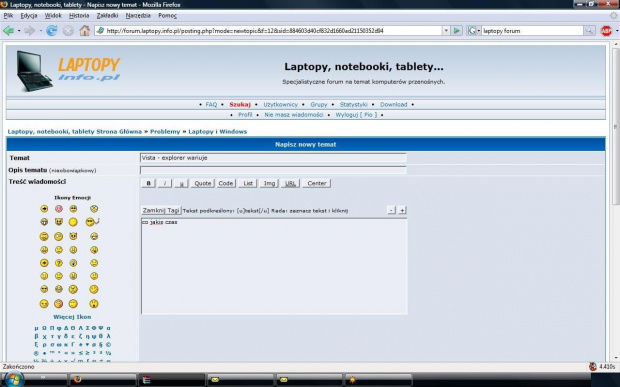Click the green back arrow icon
The image size is (620, 387).
[x=8, y=30]
